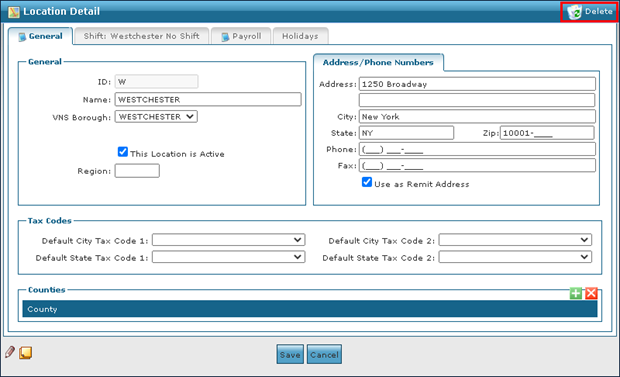Open the Holidays tab
Image resolution: width=620 pixels, height=377 pixels.
tap(300, 36)
